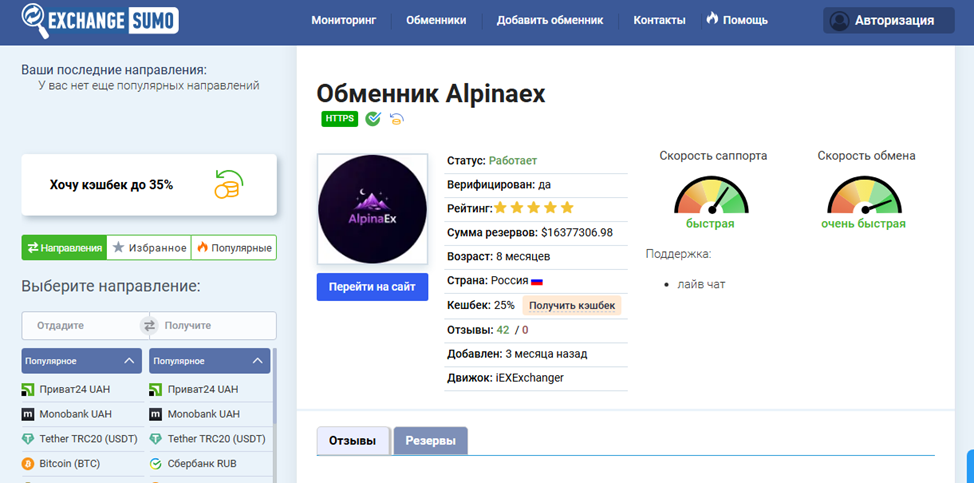
Task: Click the support speed gauge
Action: [712, 195]
